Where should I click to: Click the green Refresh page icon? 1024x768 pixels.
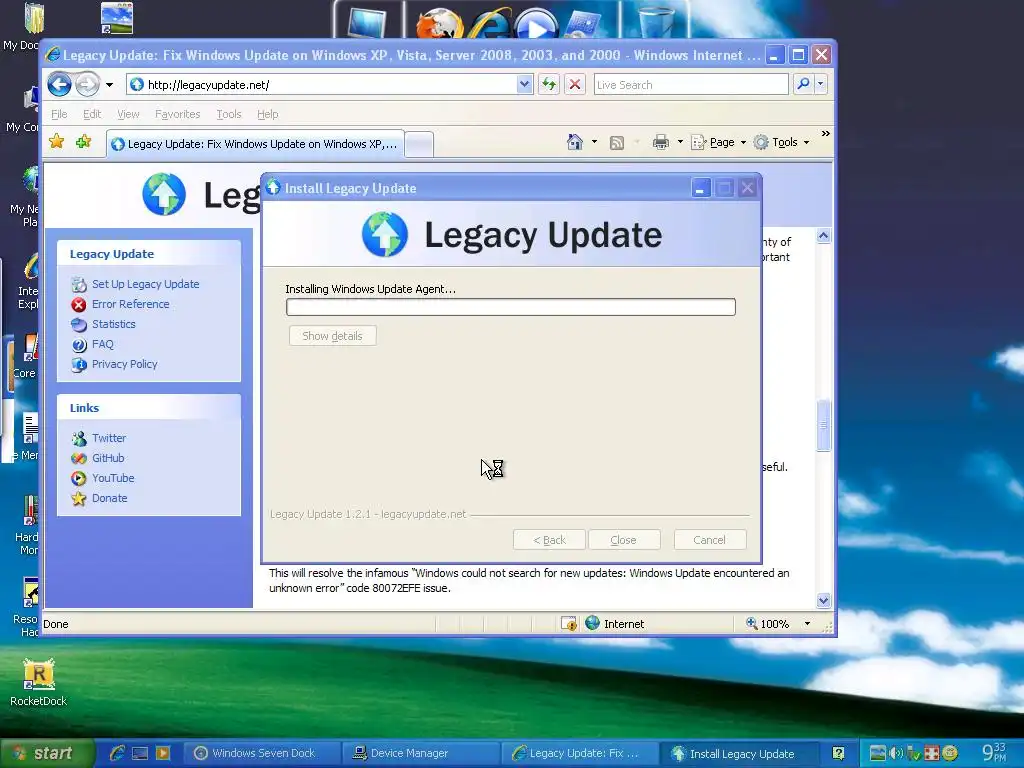(549, 84)
